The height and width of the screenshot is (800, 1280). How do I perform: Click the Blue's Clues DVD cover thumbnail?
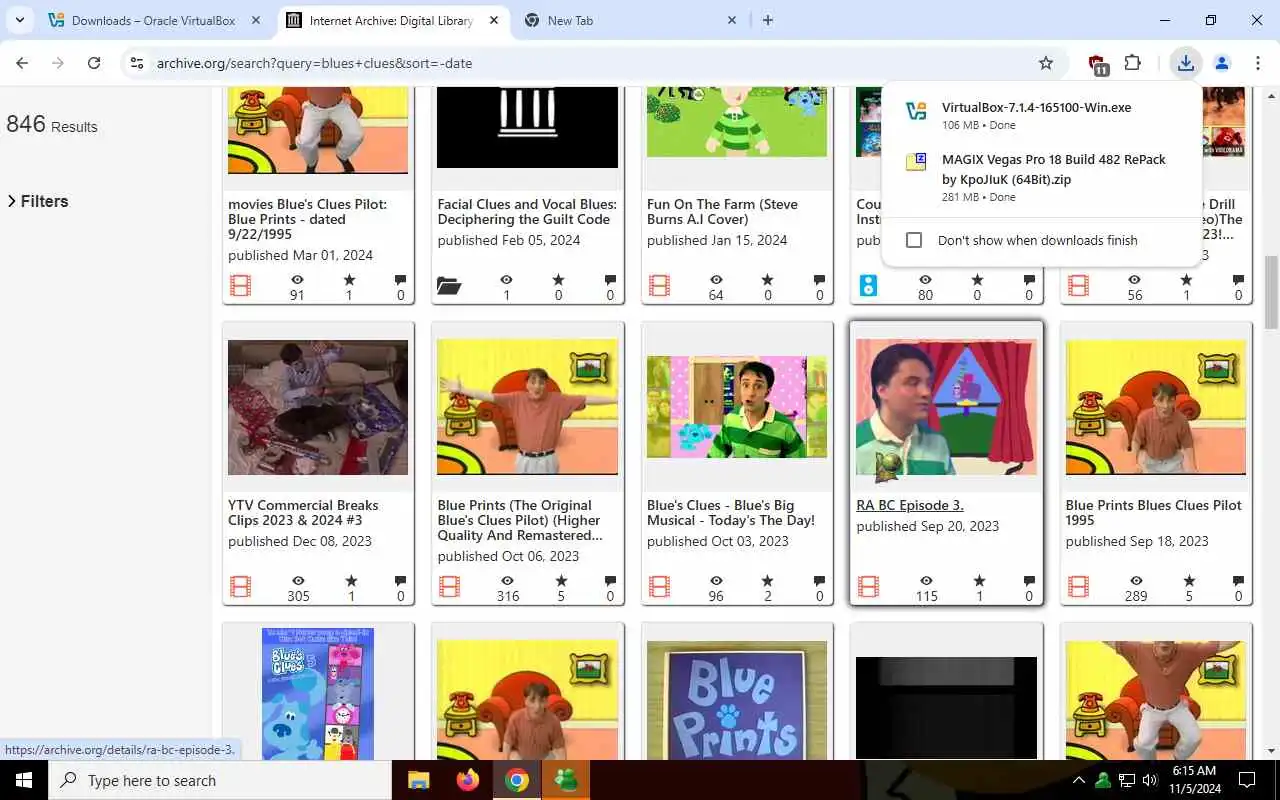[x=318, y=694]
